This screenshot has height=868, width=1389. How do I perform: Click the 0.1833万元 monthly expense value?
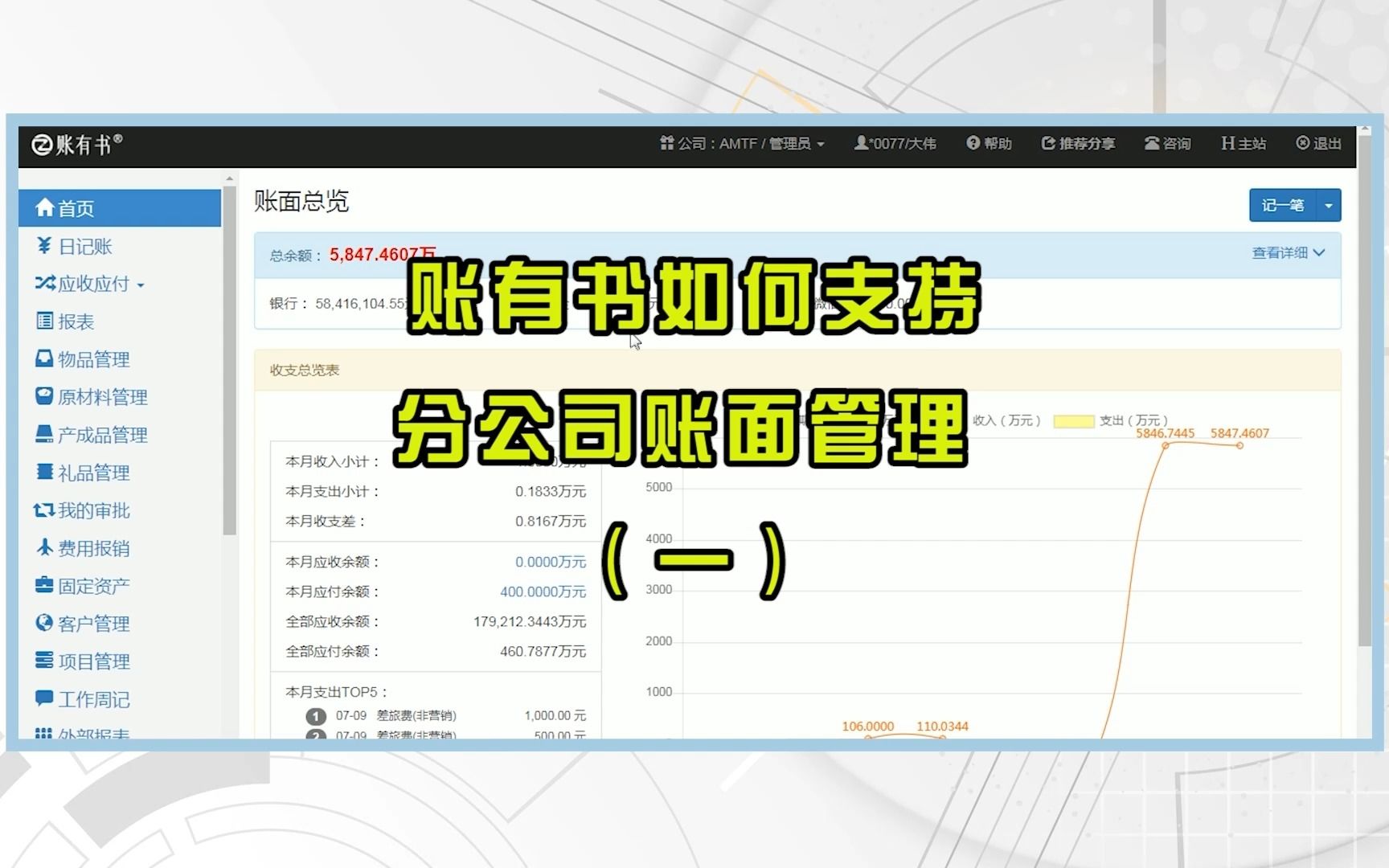click(x=551, y=491)
